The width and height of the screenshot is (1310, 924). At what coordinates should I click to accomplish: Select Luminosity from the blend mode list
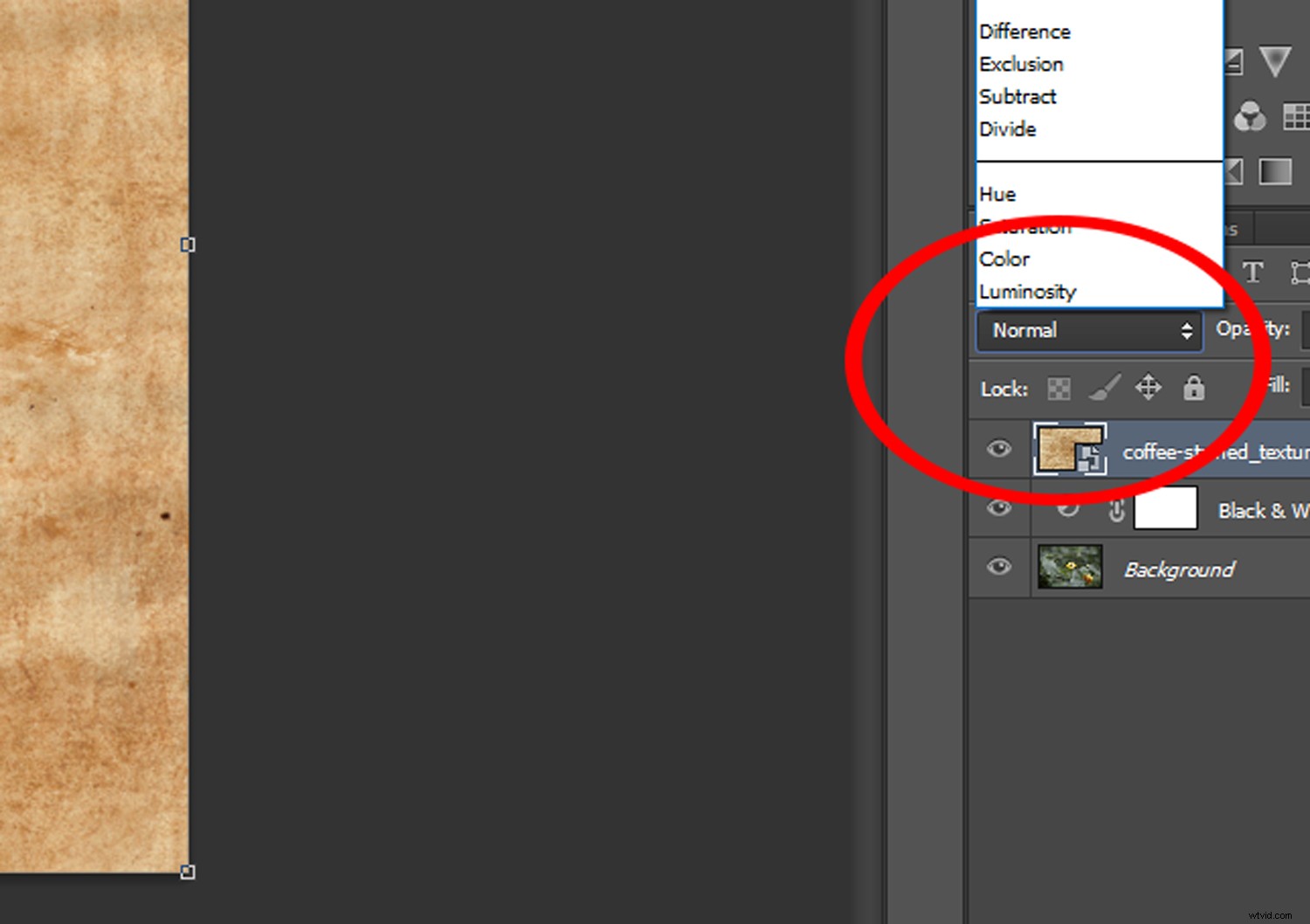point(1028,292)
